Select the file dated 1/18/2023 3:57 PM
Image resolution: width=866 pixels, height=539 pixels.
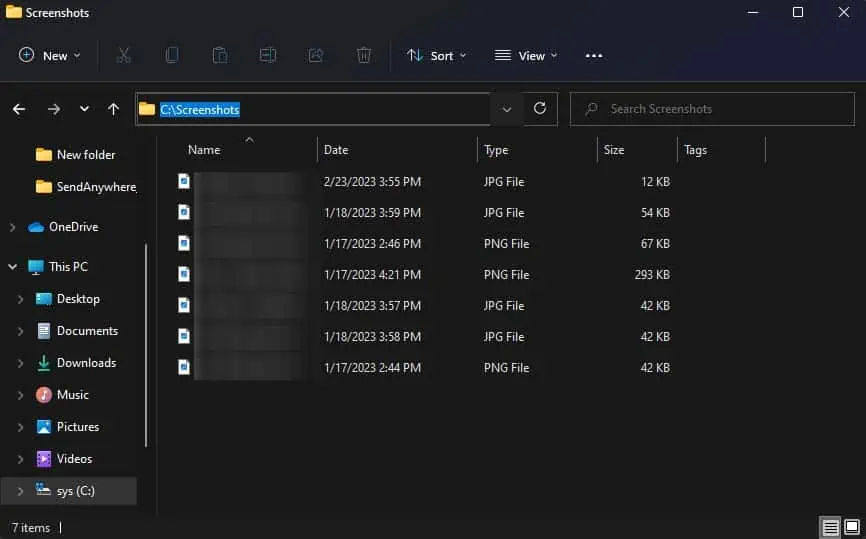click(424, 305)
